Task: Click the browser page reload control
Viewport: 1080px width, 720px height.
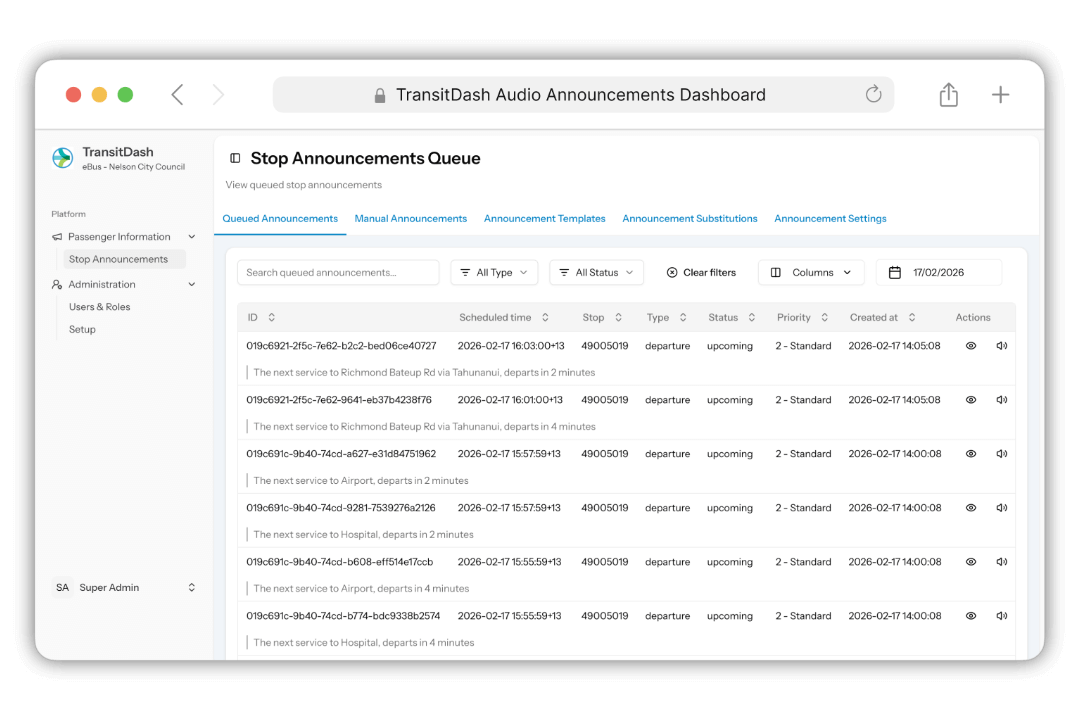Action: (x=873, y=94)
